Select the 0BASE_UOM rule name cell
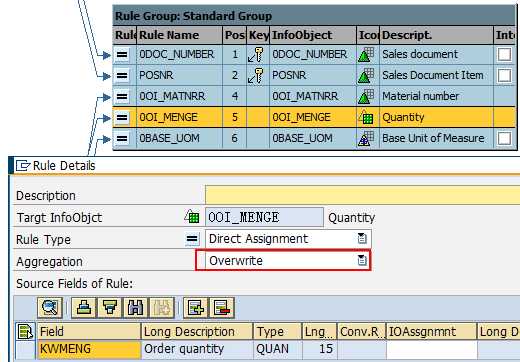Image resolution: width=520 pixels, height=362 pixels. (x=179, y=138)
